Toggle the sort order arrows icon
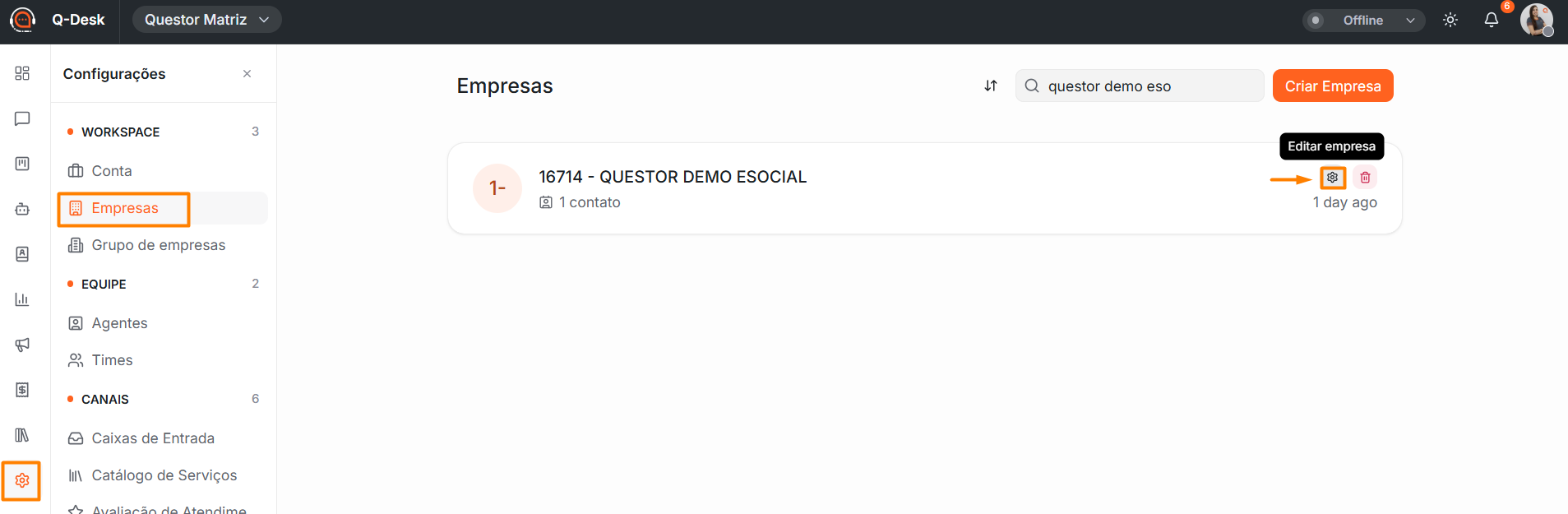This screenshot has width=1568, height=514. point(991,86)
